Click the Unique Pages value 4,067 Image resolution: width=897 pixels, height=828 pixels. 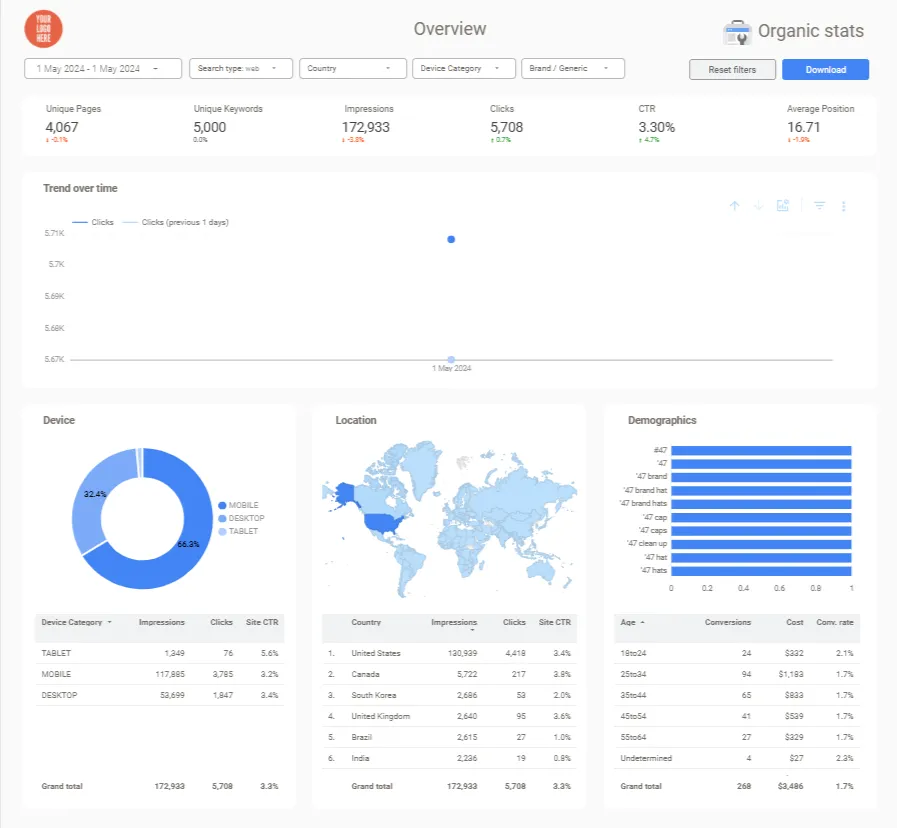click(x=62, y=127)
